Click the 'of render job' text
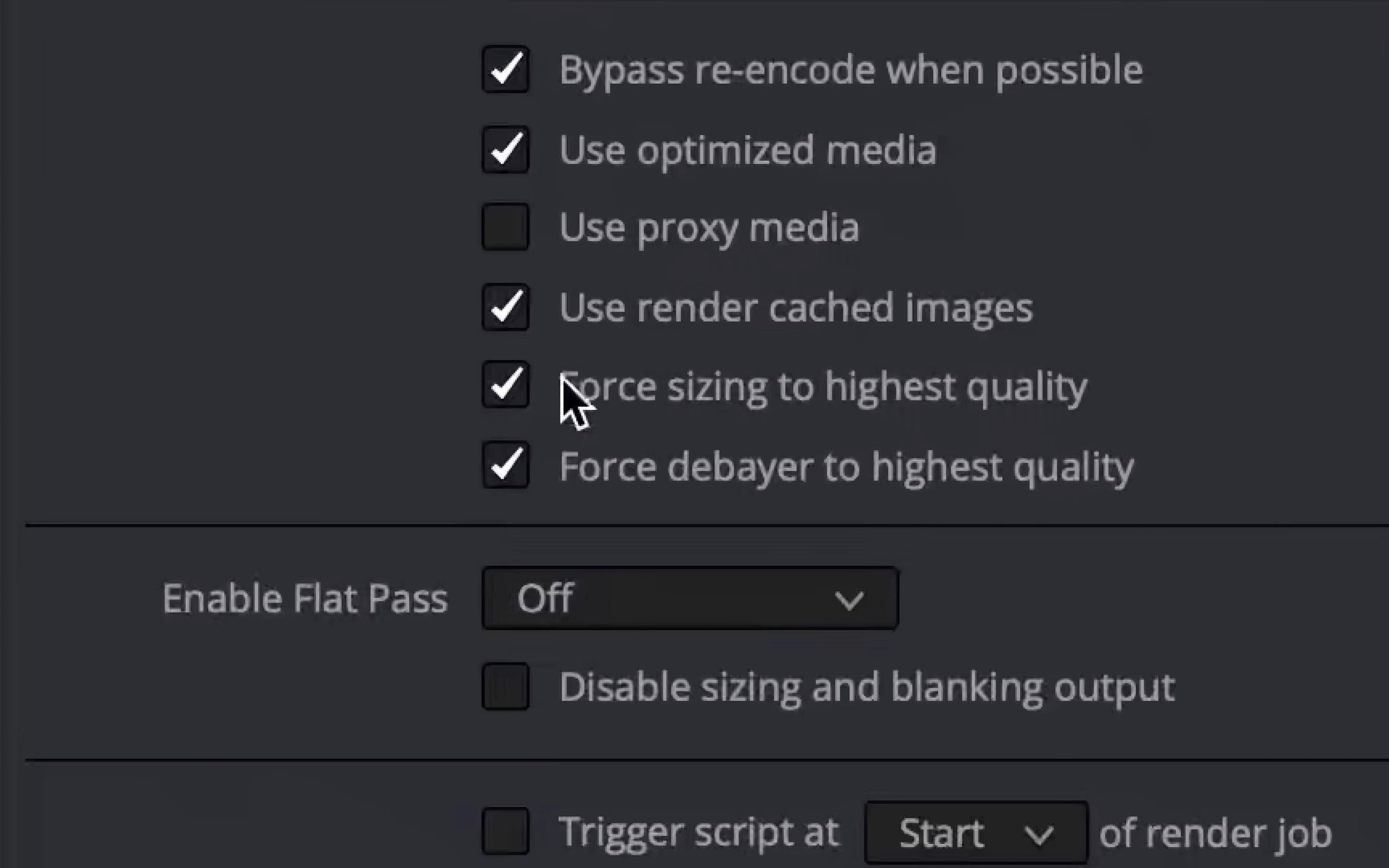1389x868 pixels. pos(1215,834)
